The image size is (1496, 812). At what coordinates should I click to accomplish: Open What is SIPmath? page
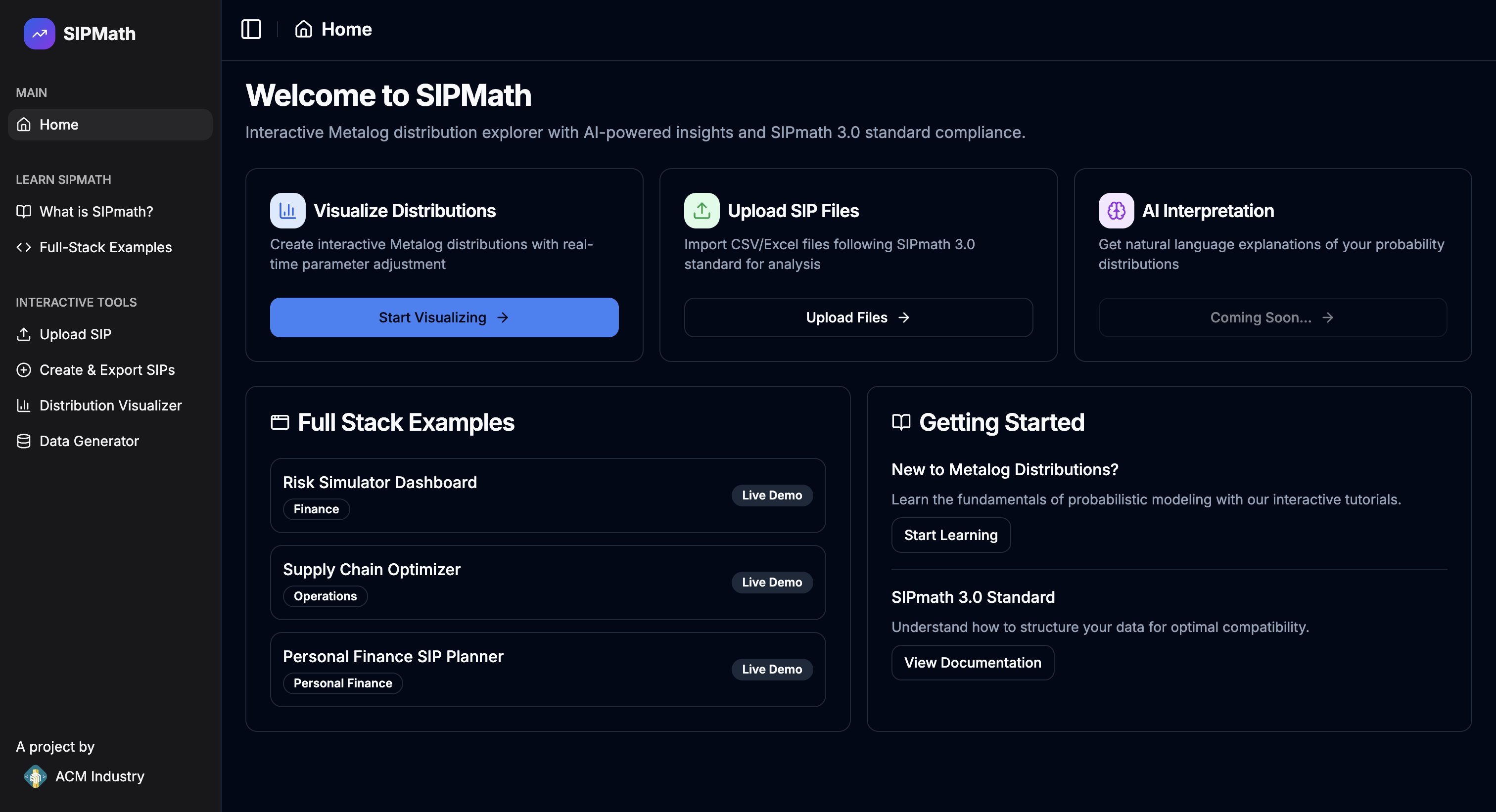click(96, 211)
